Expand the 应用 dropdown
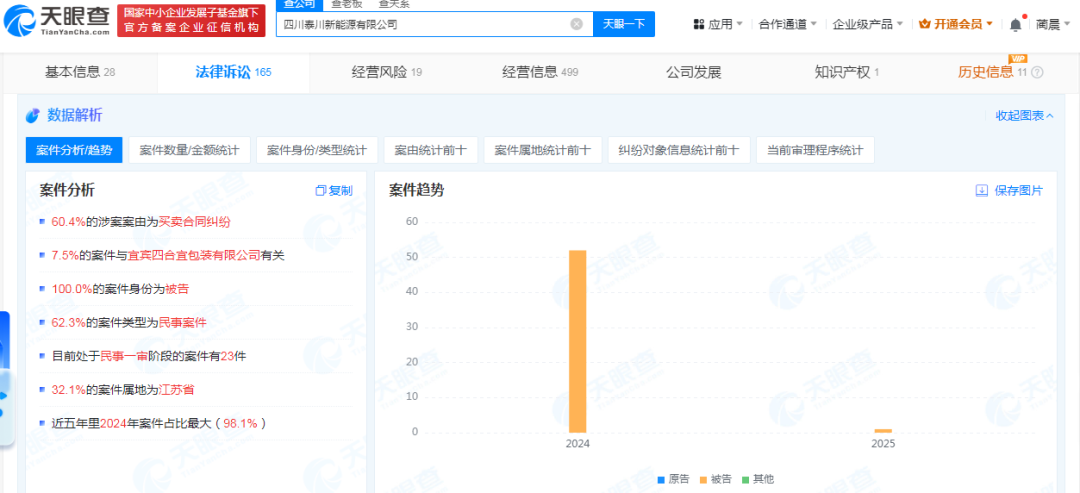 tap(725, 24)
